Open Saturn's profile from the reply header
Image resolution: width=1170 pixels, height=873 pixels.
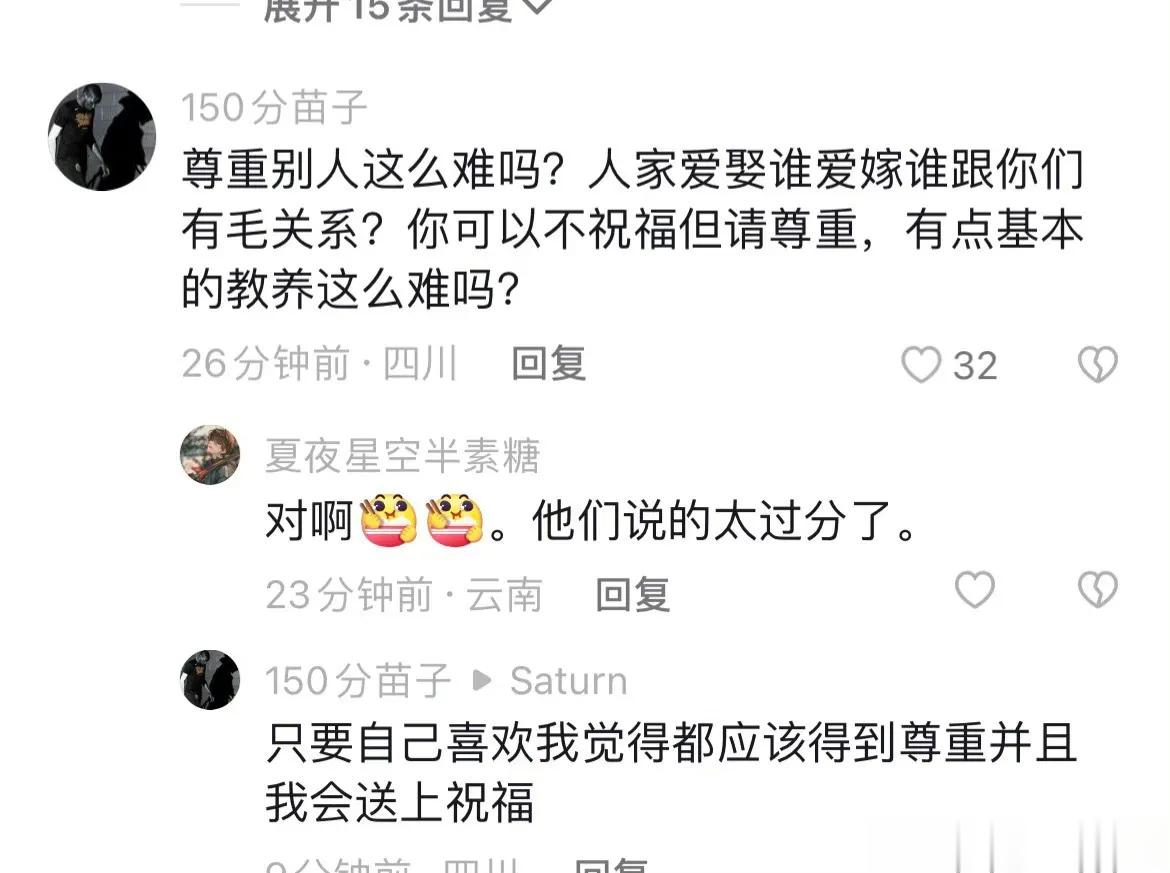pos(569,680)
